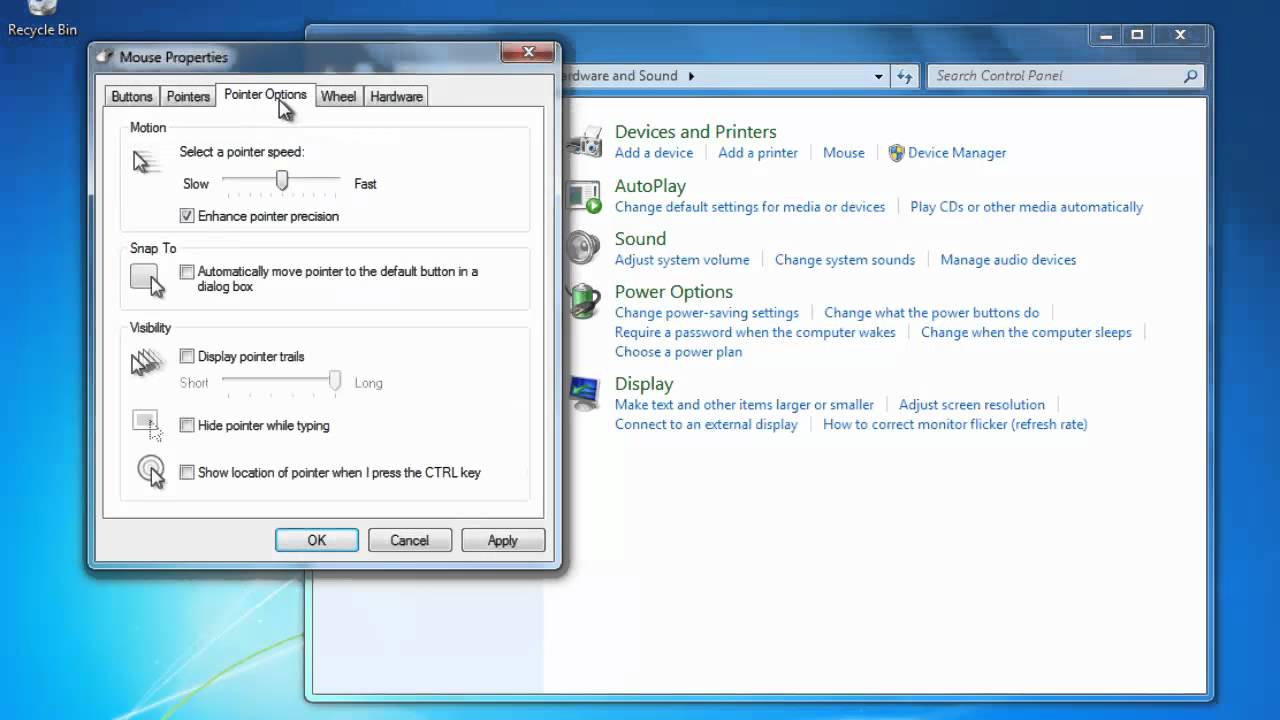Click the Mouse Properties title bar icon
This screenshot has height=720, width=1280.
[x=105, y=57]
